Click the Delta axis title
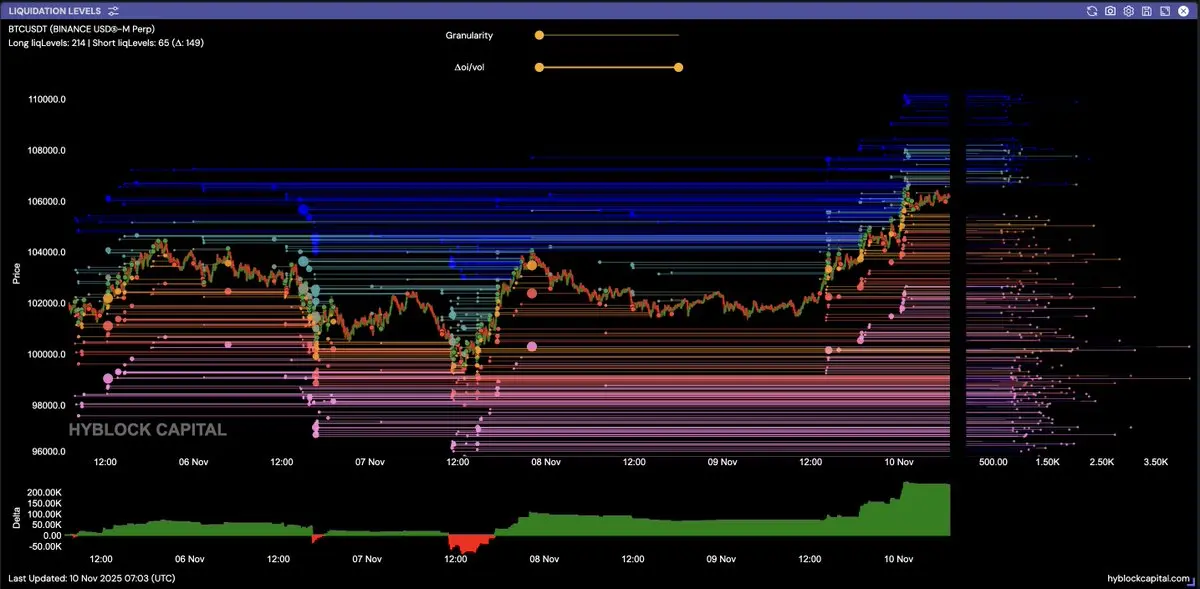Viewport: 1200px width, 589px height. 16,517
